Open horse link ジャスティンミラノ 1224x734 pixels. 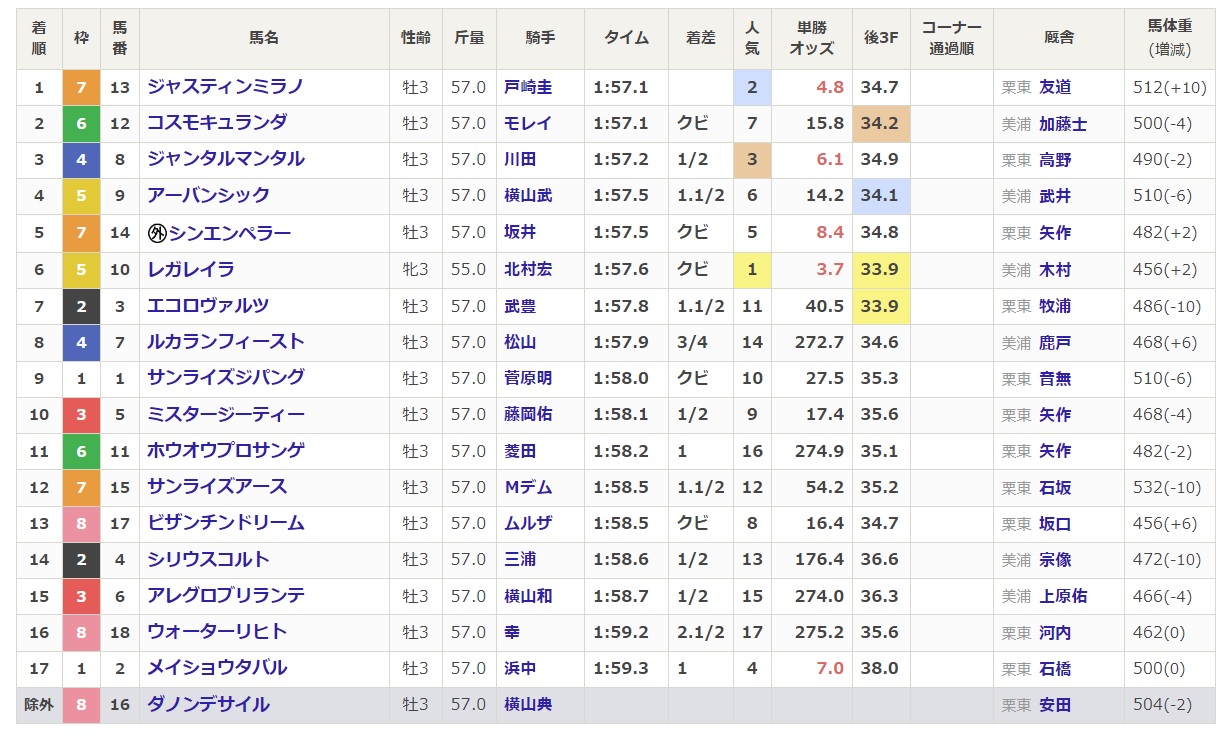225,87
